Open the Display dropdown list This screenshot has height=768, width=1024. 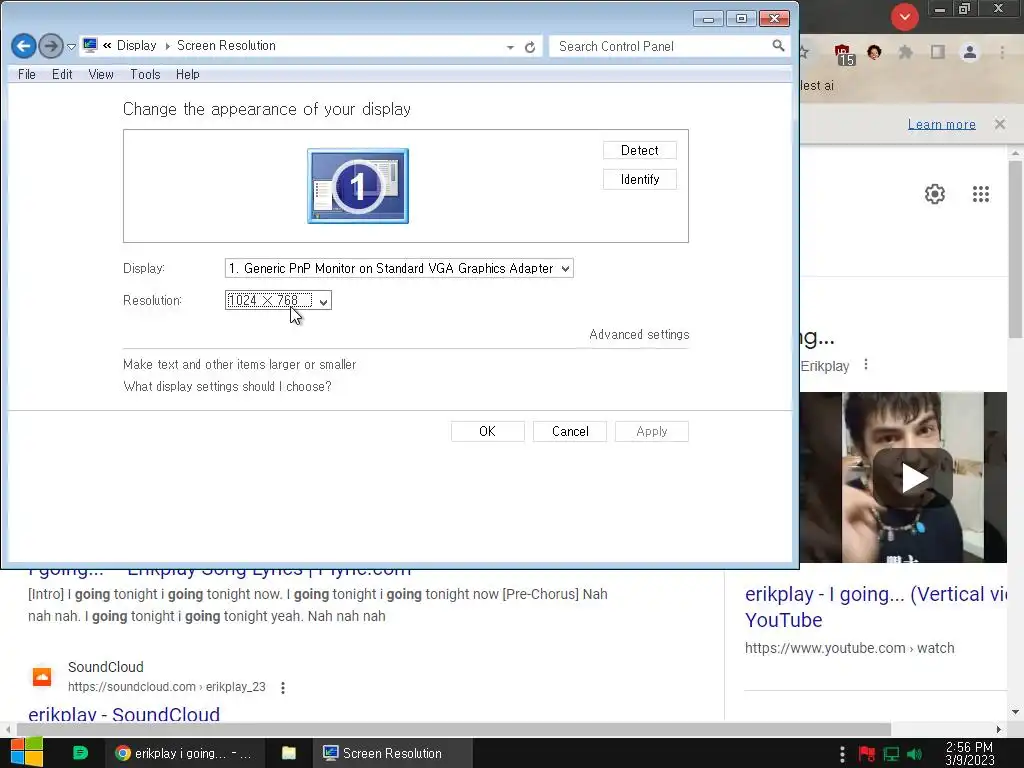pyautogui.click(x=399, y=268)
